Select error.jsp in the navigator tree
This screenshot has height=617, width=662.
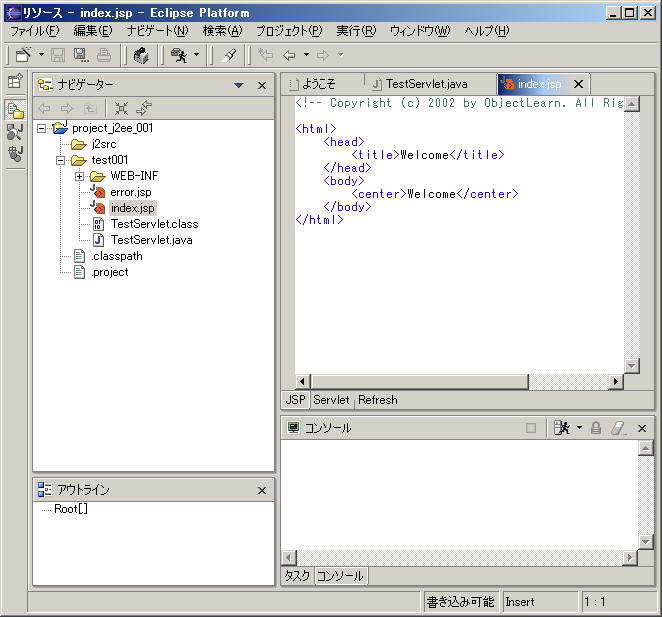tap(130, 192)
